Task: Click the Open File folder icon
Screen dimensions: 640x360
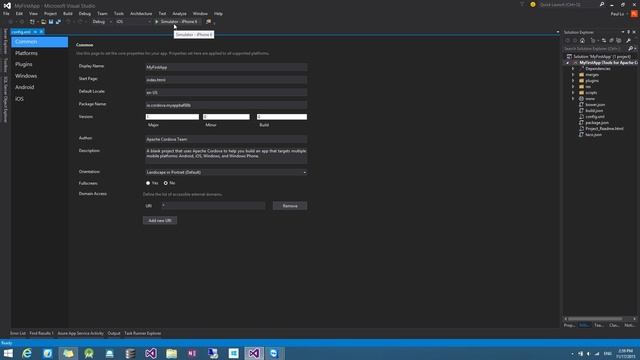Action: point(43,22)
